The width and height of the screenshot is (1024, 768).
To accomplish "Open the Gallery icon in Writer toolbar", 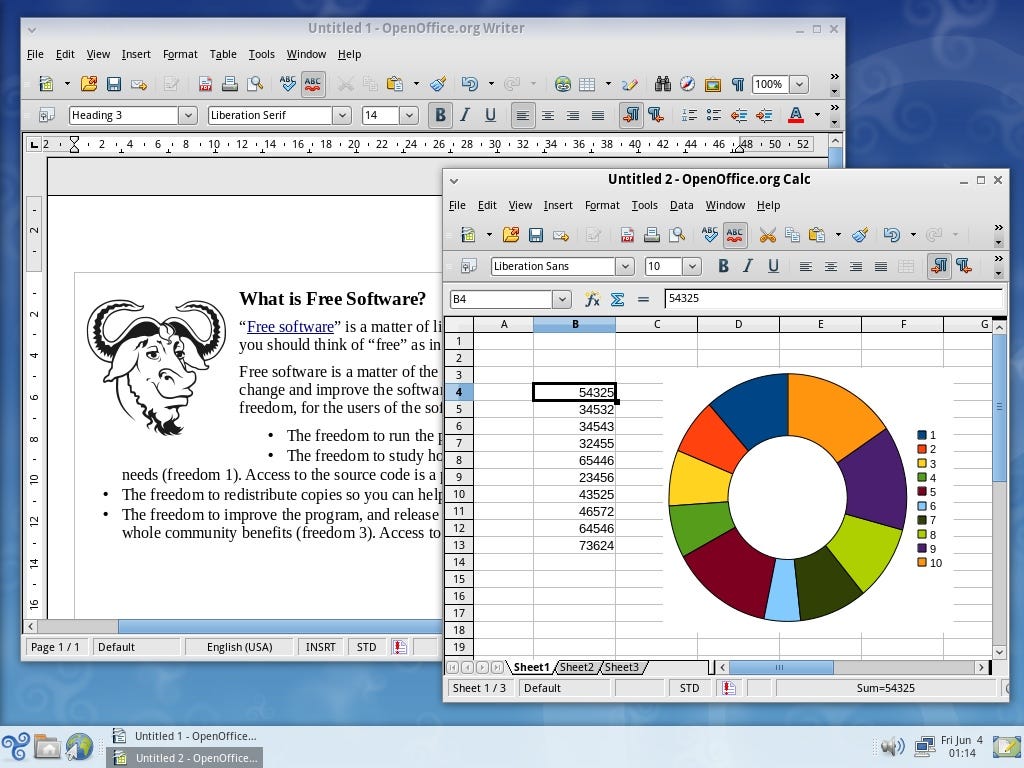I will pos(712,84).
